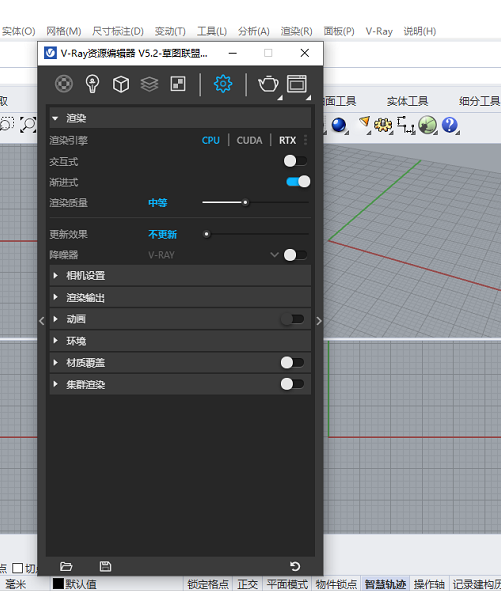Click the dimension bracket icon in Rhino toolbar
501x591 pixels.
coord(406,125)
